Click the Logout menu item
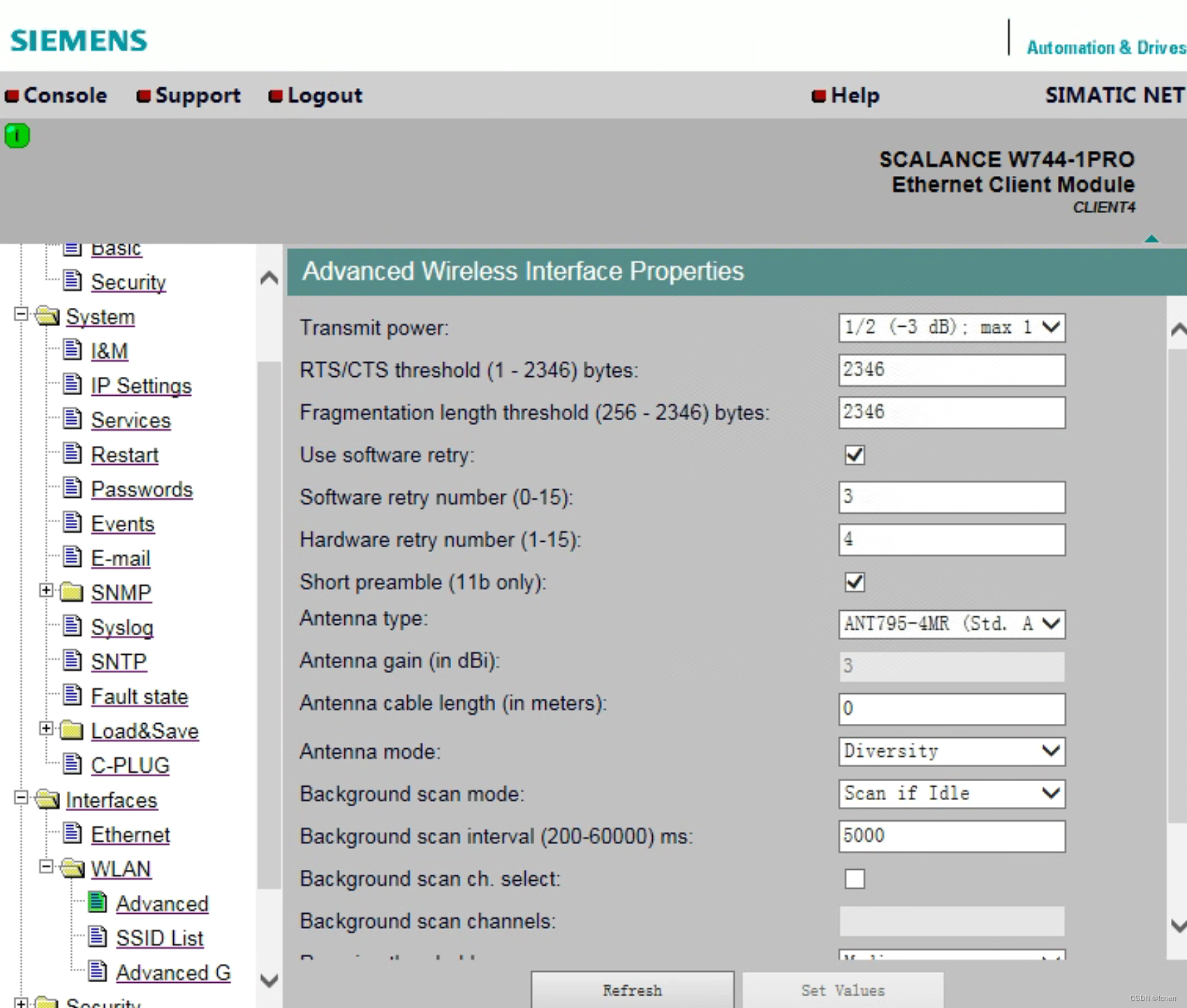Screen dimensions: 1187x1008 (x=316, y=95)
